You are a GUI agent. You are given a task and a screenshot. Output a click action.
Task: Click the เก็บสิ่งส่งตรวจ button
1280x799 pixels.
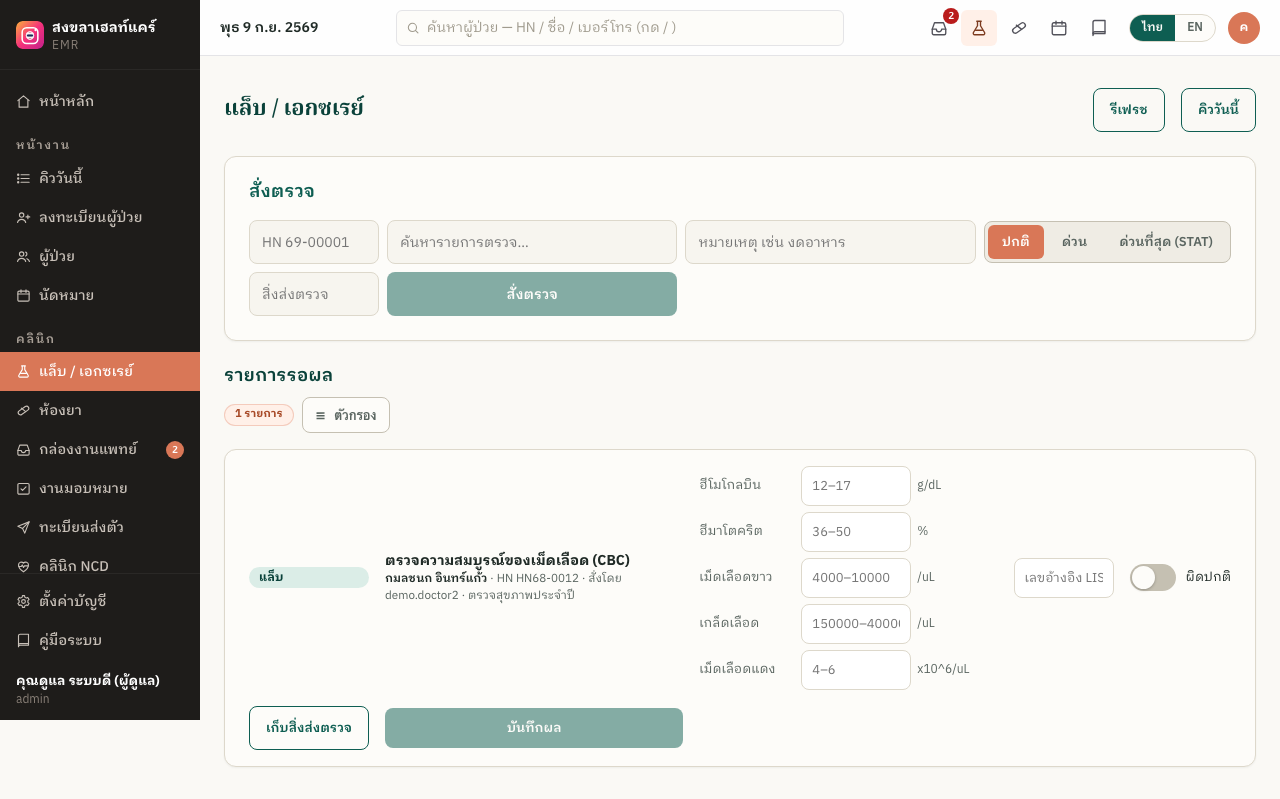point(309,728)
